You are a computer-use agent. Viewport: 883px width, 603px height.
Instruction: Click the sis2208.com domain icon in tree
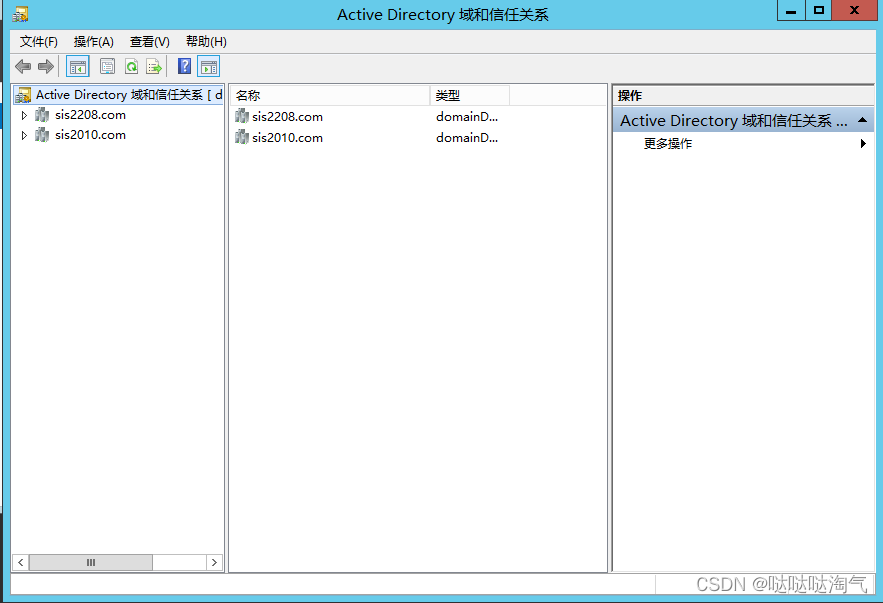click(42, 115)
